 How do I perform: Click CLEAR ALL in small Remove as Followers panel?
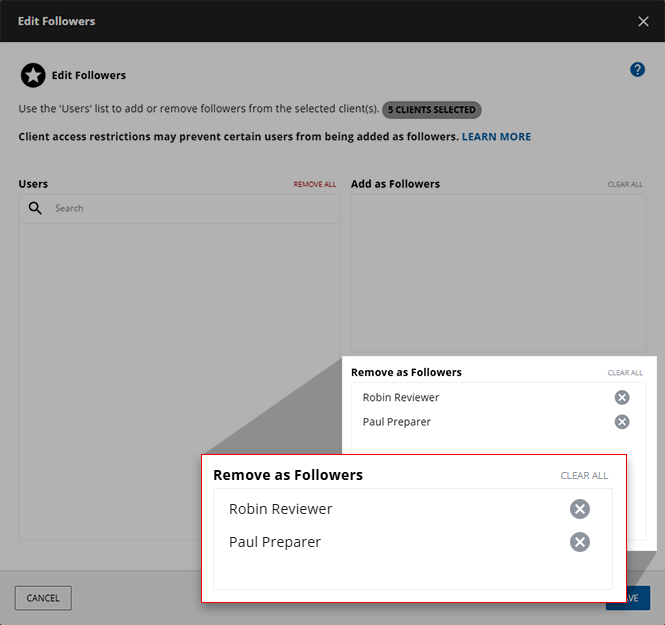tap(625, 373)
